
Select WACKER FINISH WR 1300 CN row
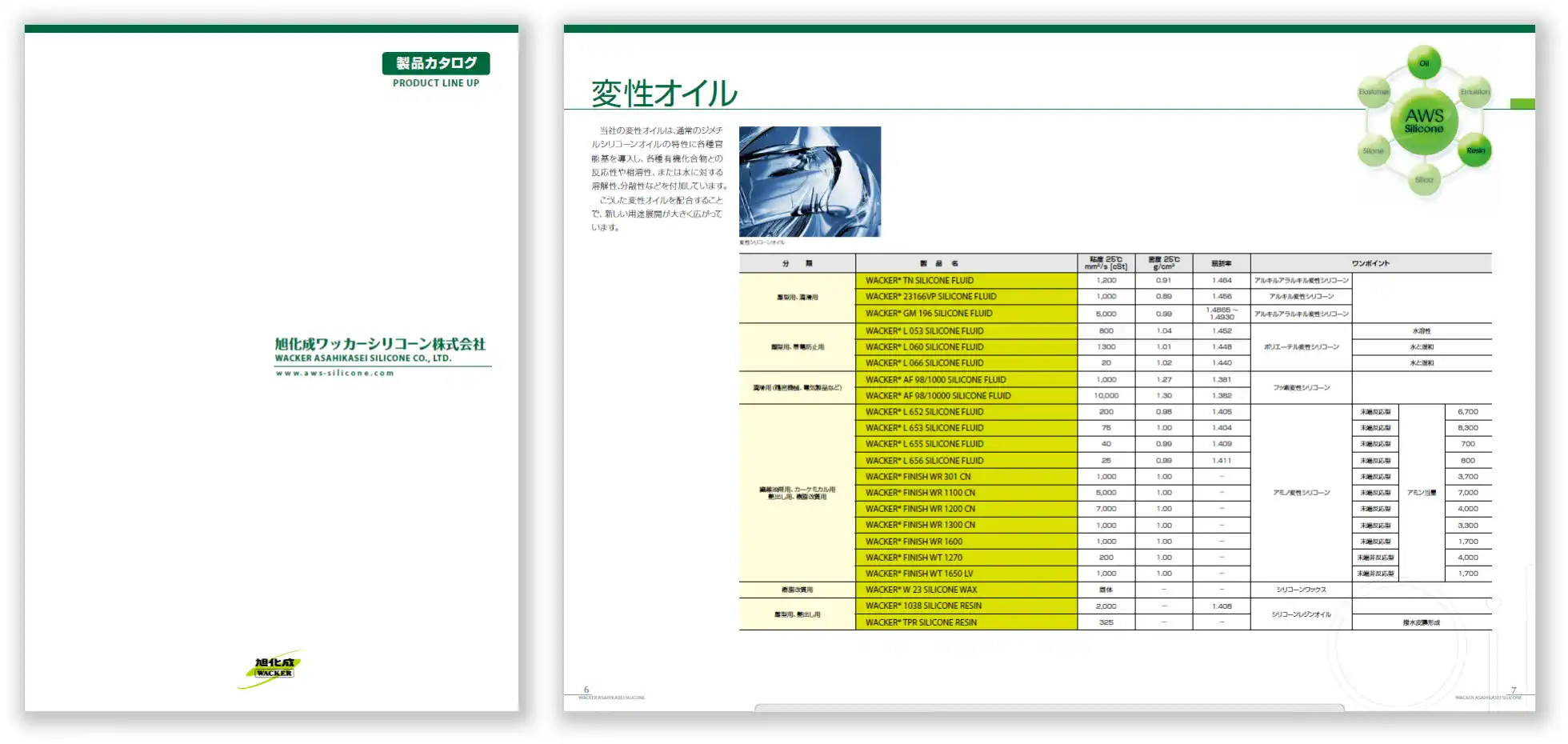click(x=966, y=525)
